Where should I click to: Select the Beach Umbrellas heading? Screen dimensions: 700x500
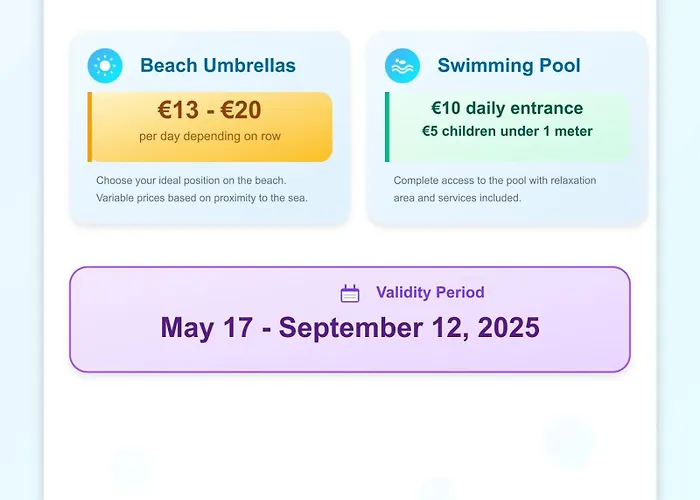pyautogui.click(x=218, y=66)
